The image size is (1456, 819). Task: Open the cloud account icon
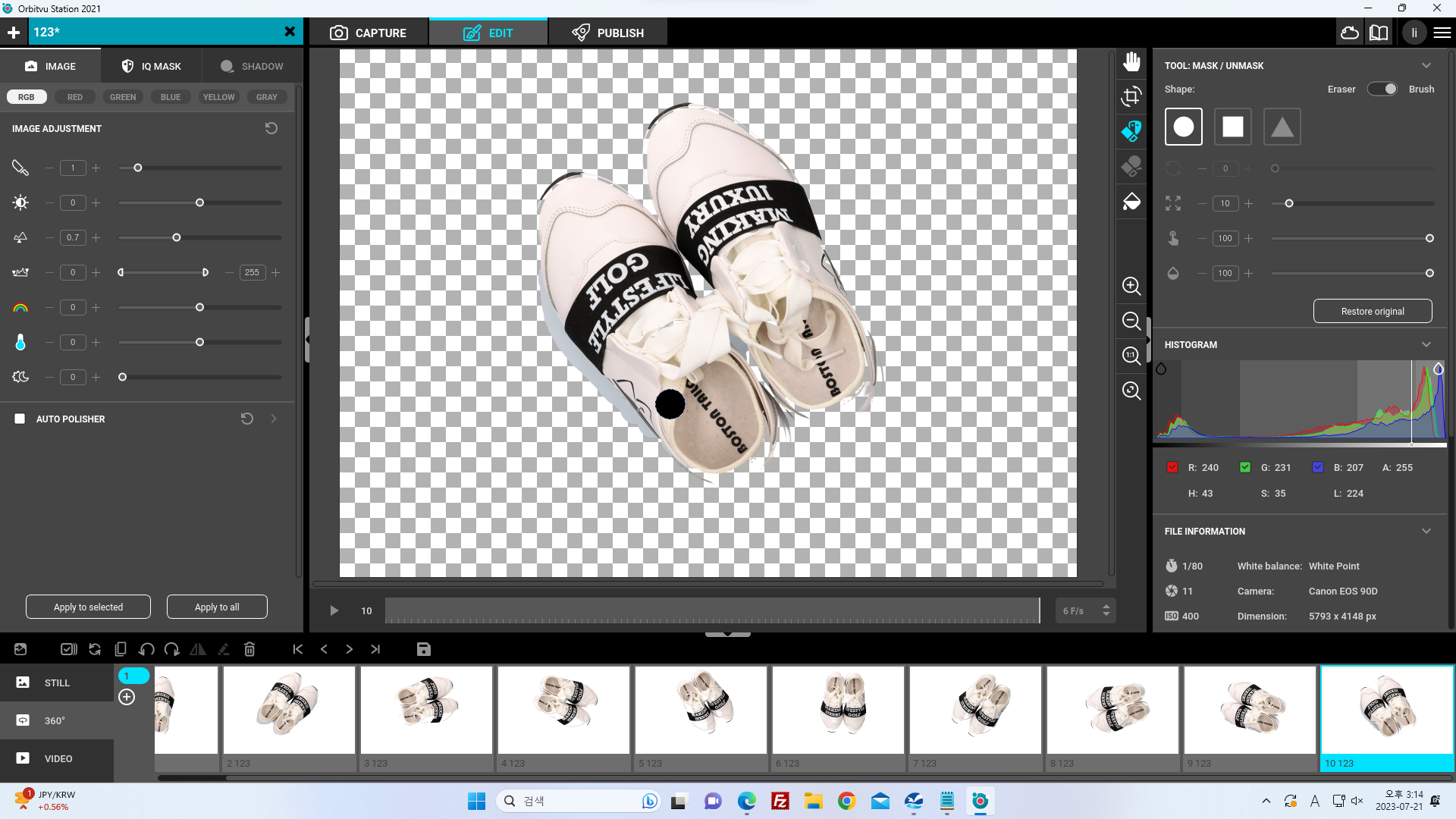click(x=1350, y=33)
